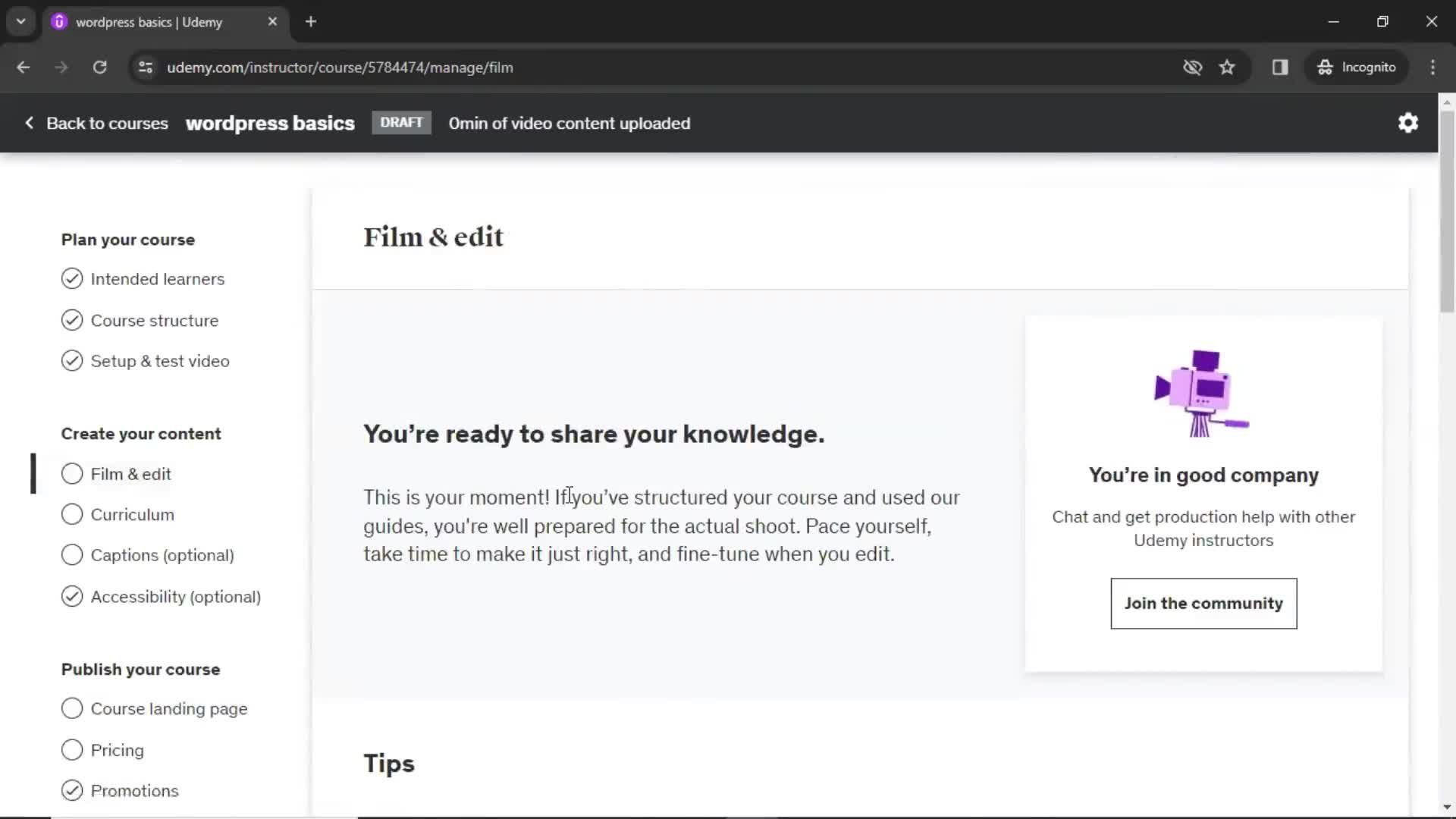
Task: Select the Pricing tree item
Action: 118,750
